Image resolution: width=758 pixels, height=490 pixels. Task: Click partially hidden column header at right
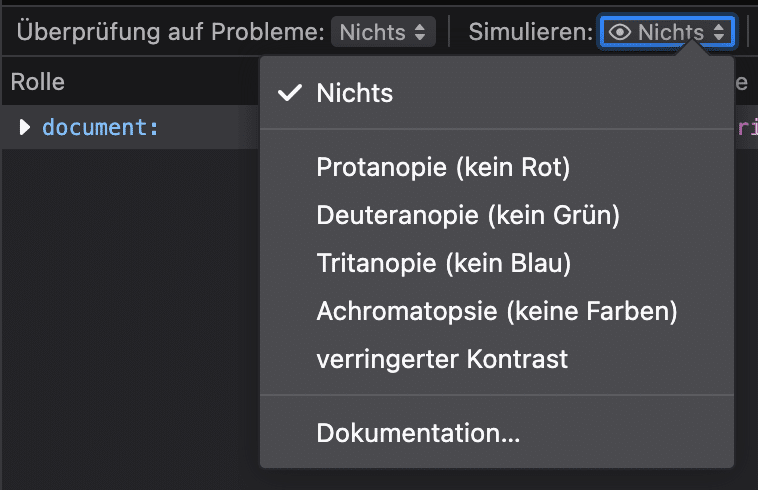[742, 82]
